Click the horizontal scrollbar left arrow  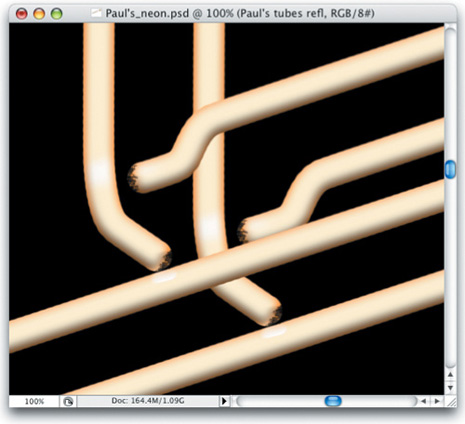[x=424, y=401]
